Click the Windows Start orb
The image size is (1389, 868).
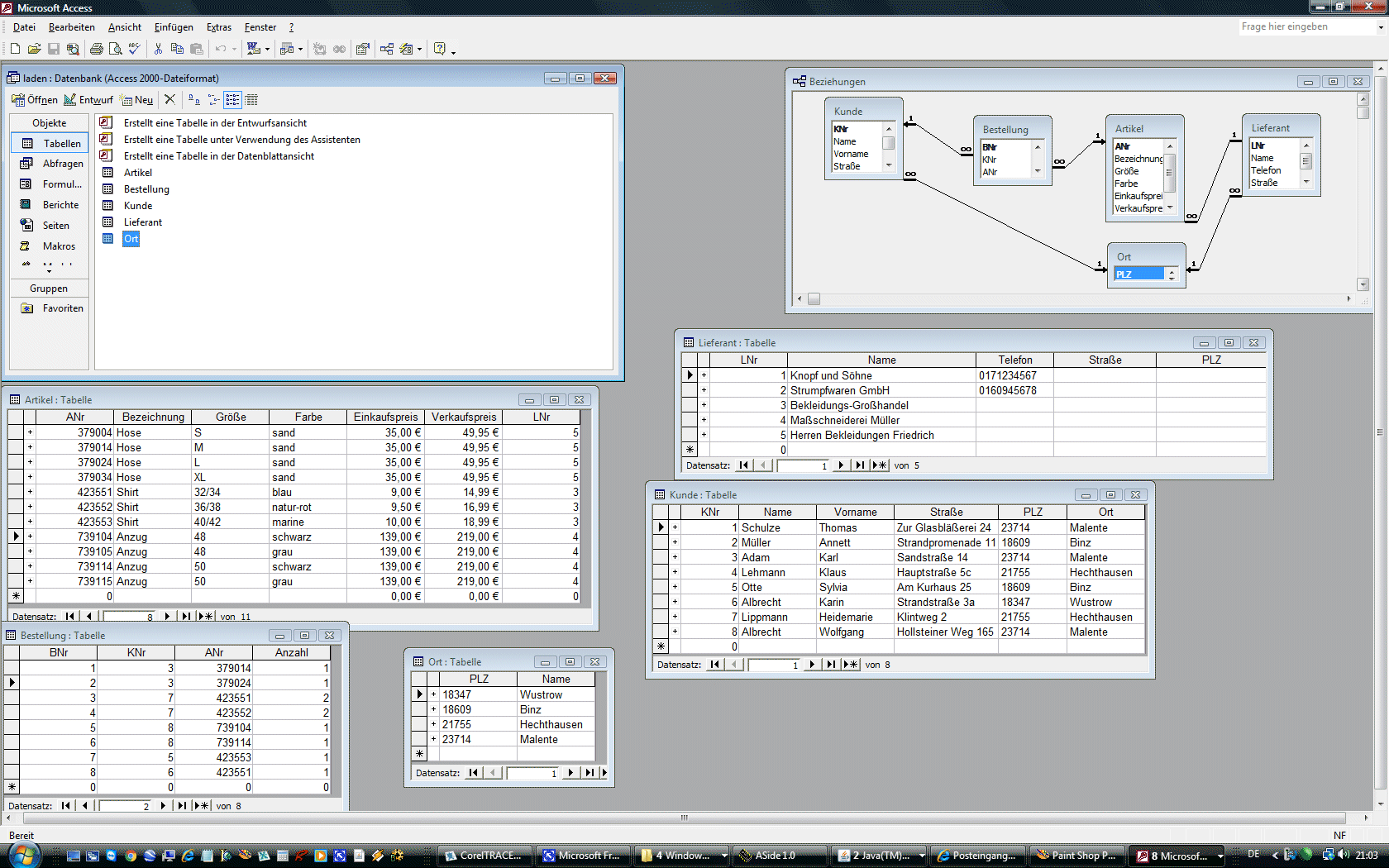[22, 855]
